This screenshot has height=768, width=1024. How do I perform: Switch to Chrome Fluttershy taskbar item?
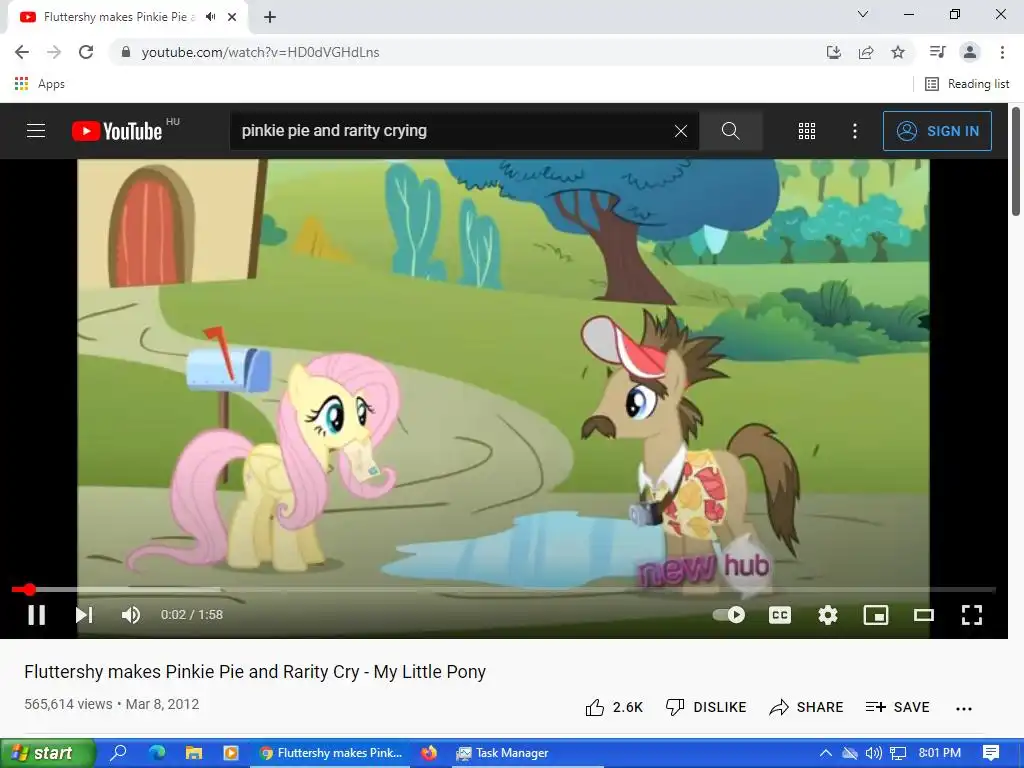coord(330,753)
